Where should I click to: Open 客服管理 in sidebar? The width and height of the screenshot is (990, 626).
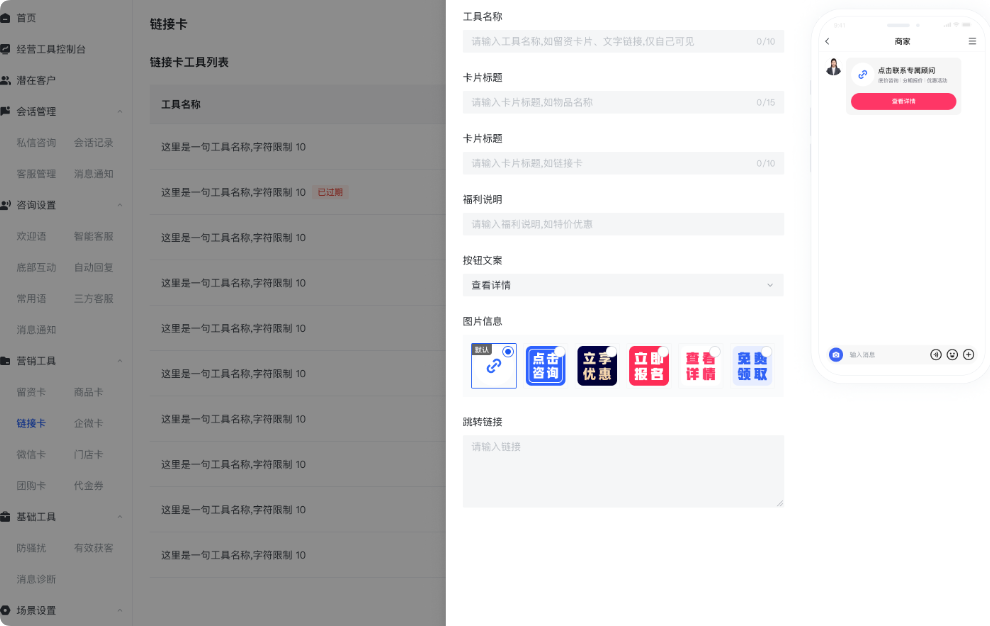[36, 174]
